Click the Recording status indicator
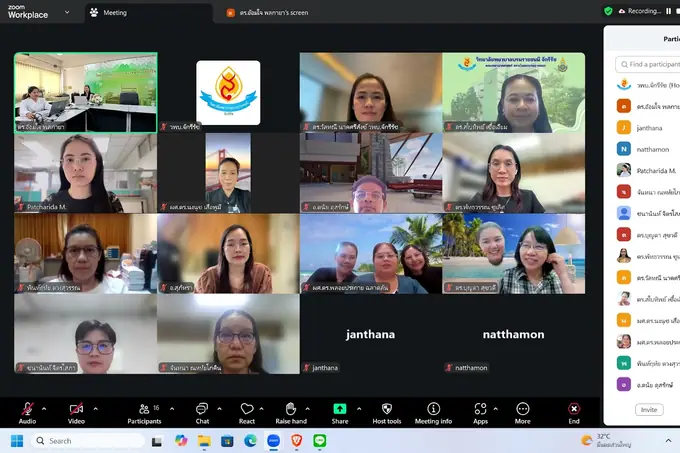Viewport: 680px width, 453px height. pyautogui.click(x=639, y=11)
